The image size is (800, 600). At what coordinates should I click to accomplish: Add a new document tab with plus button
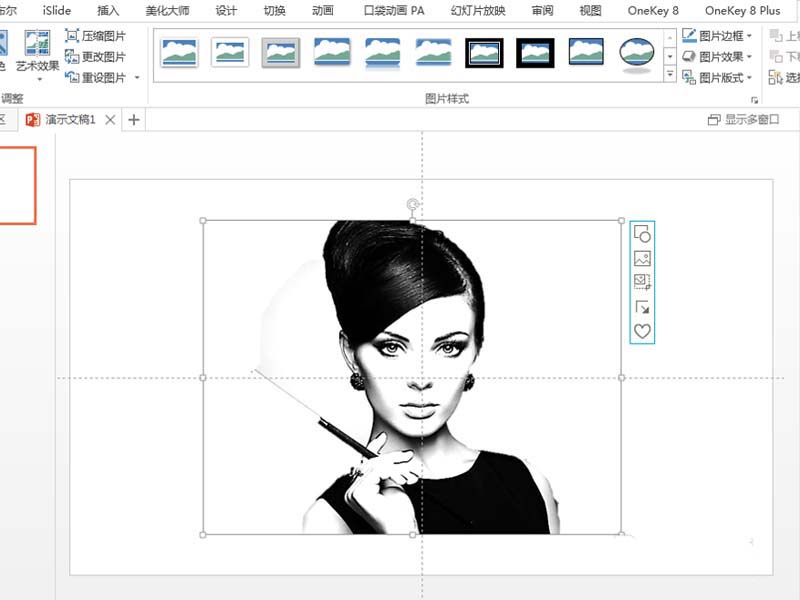pyautogui.click(x=133, y=120)
